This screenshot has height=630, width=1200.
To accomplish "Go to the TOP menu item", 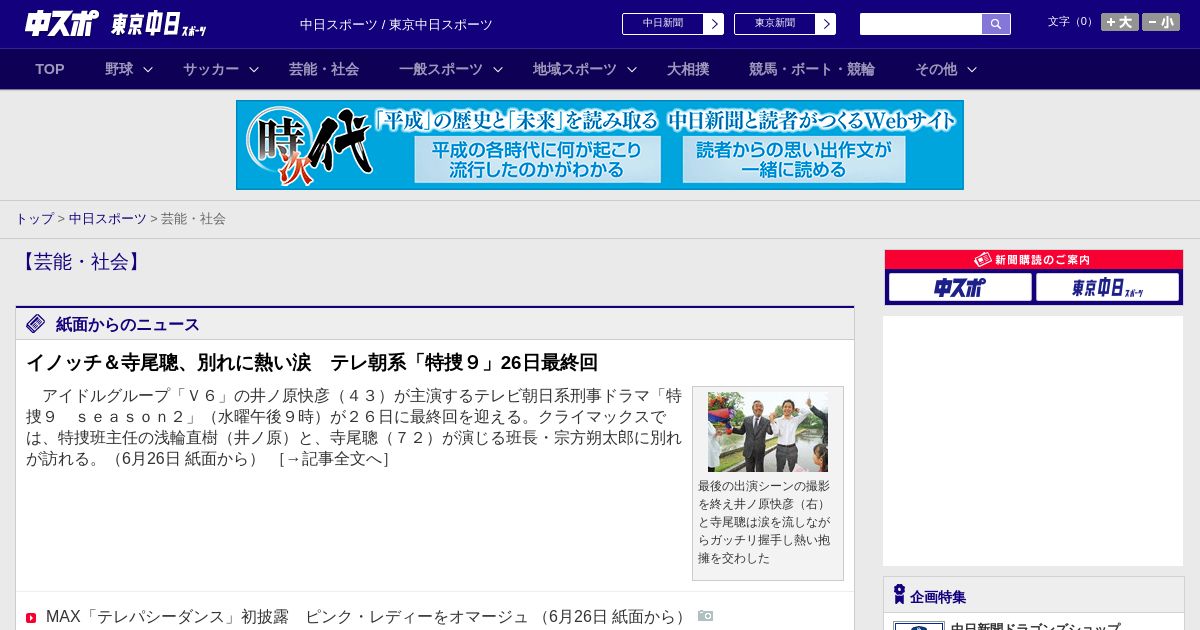I will pyautogui.click(x=50, y=69).
